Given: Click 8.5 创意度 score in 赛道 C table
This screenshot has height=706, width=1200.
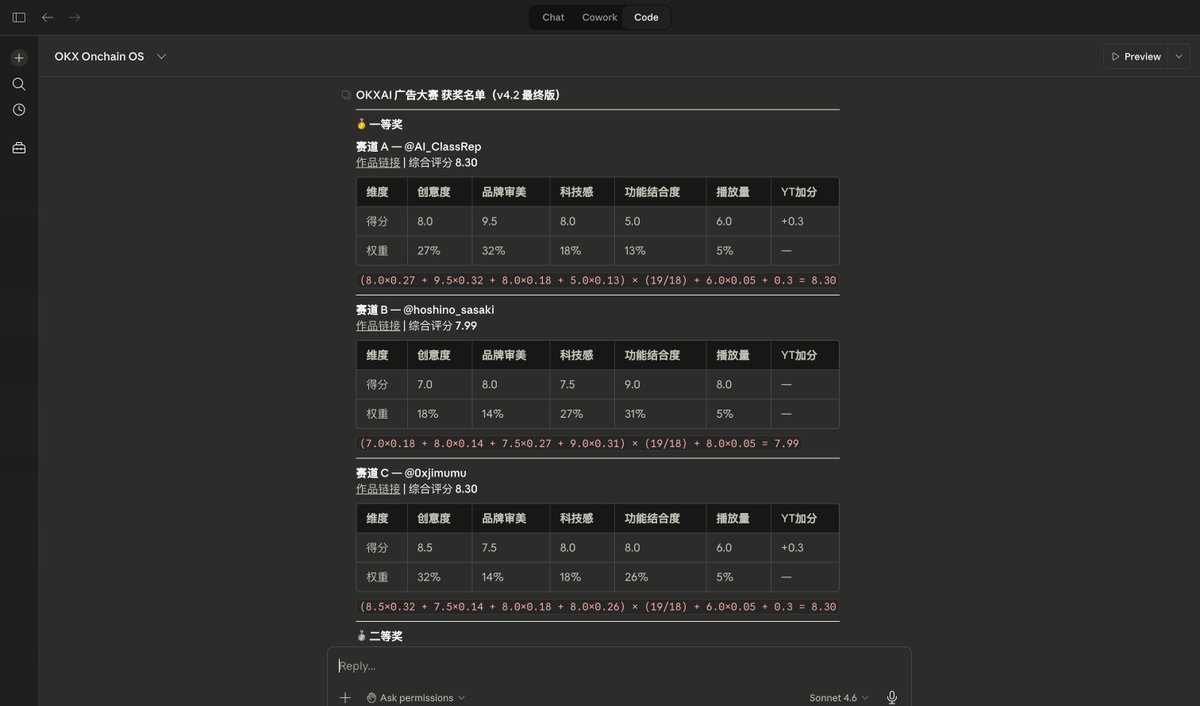Looking at the screenshot, I should point(425,547).
